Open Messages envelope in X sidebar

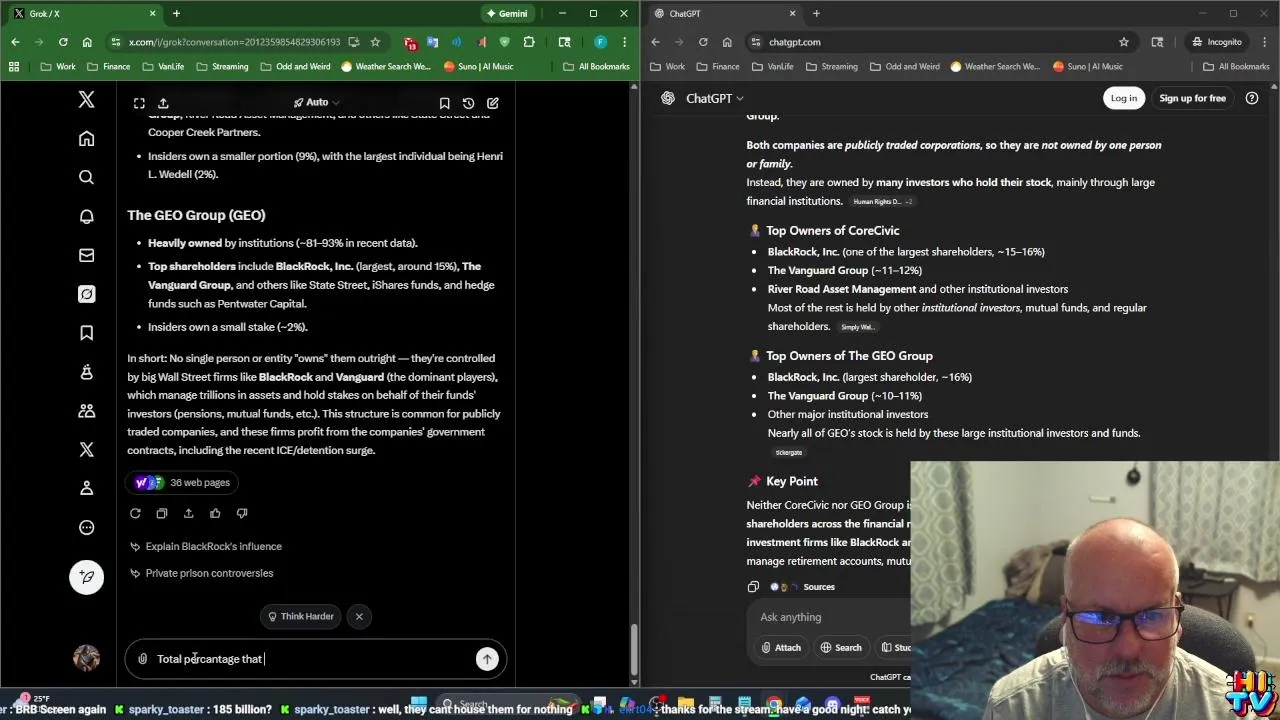point(86,255)
